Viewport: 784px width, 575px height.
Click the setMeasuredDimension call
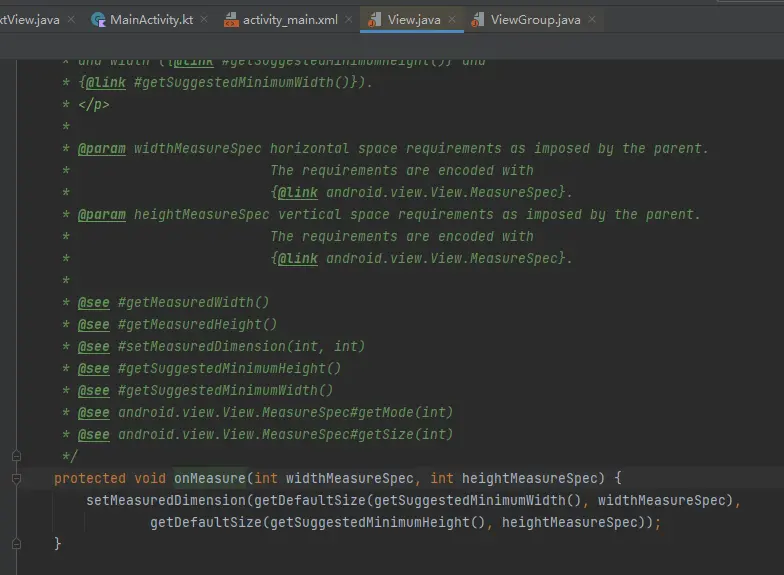[x=166, y=500]
